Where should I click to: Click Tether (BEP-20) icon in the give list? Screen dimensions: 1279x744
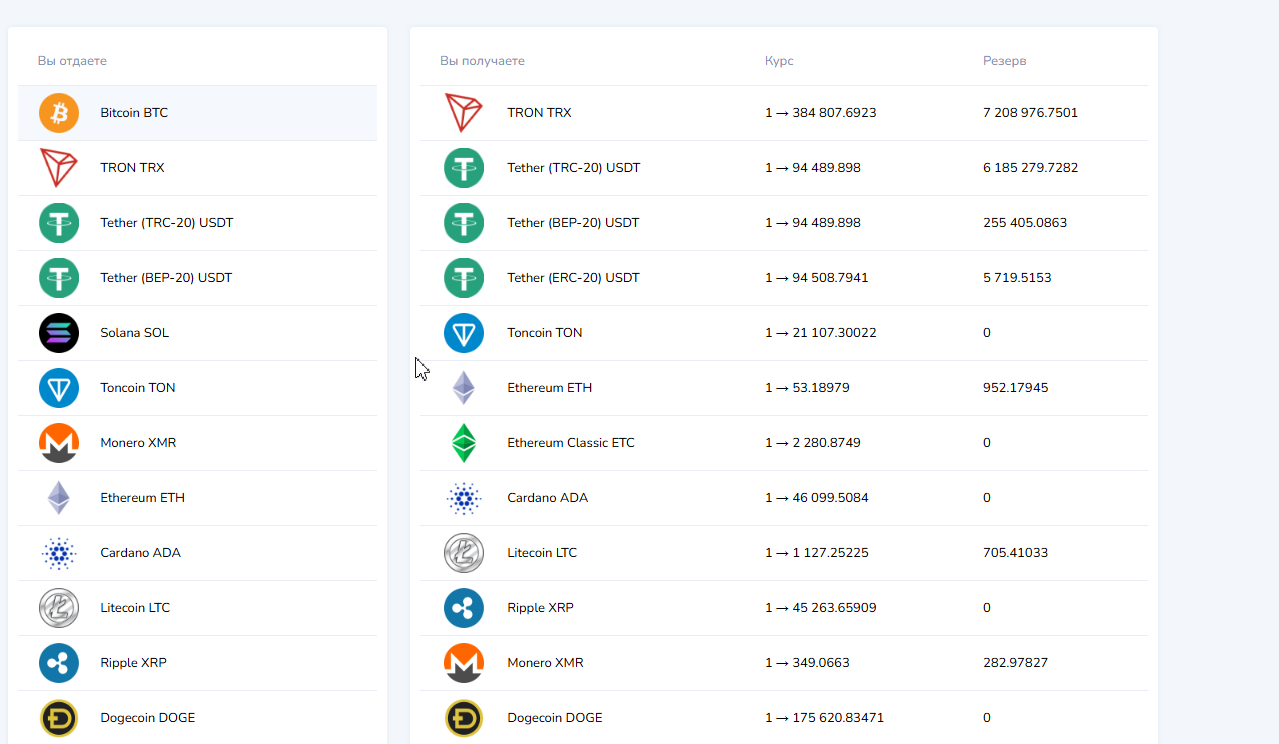click(x=59, y=278)
